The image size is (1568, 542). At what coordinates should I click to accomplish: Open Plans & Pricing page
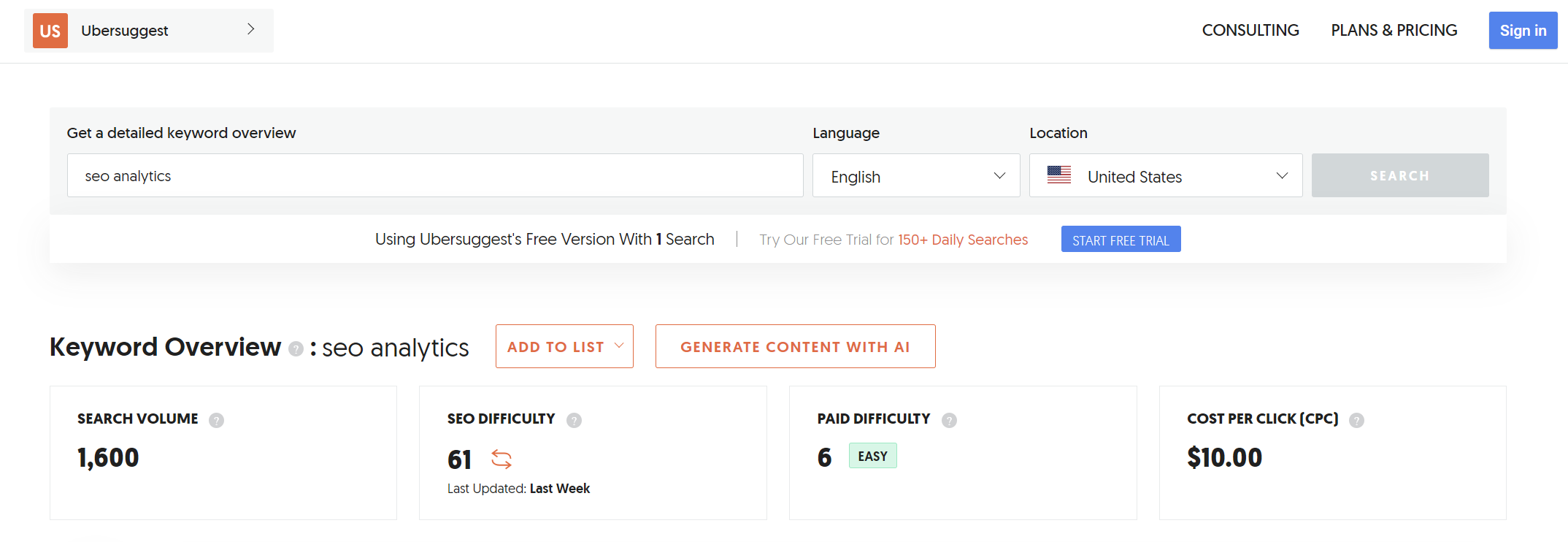[x=1394, y=30]
